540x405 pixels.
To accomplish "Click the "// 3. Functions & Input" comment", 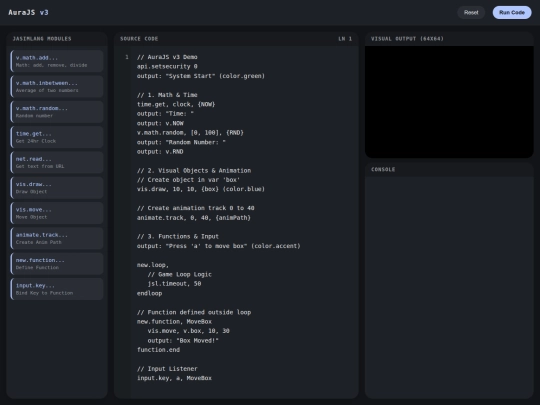I will click(178, 237).
